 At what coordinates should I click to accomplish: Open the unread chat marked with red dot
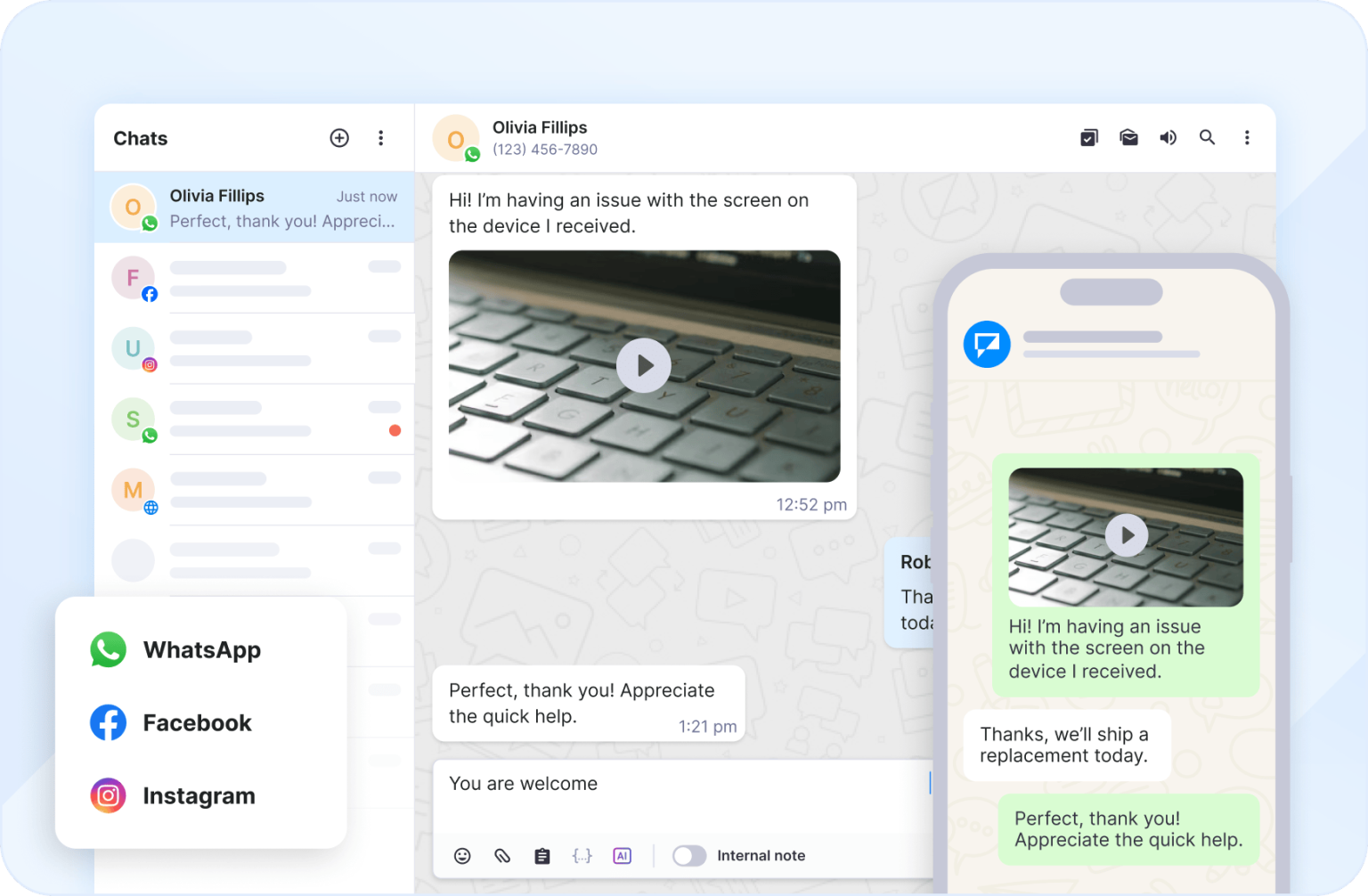pos(258,419)
